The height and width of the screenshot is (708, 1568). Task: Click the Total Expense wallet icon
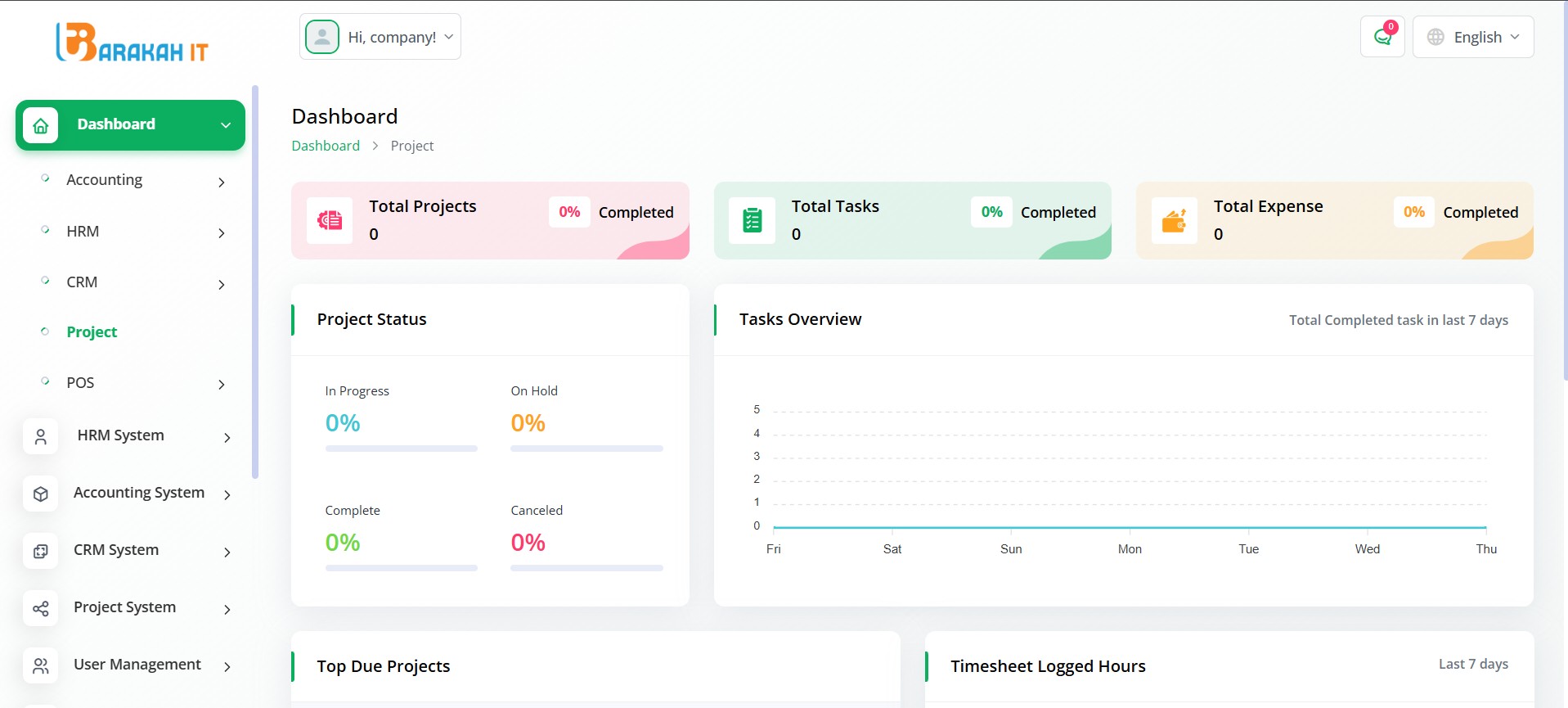click(x=1174, y=220)
